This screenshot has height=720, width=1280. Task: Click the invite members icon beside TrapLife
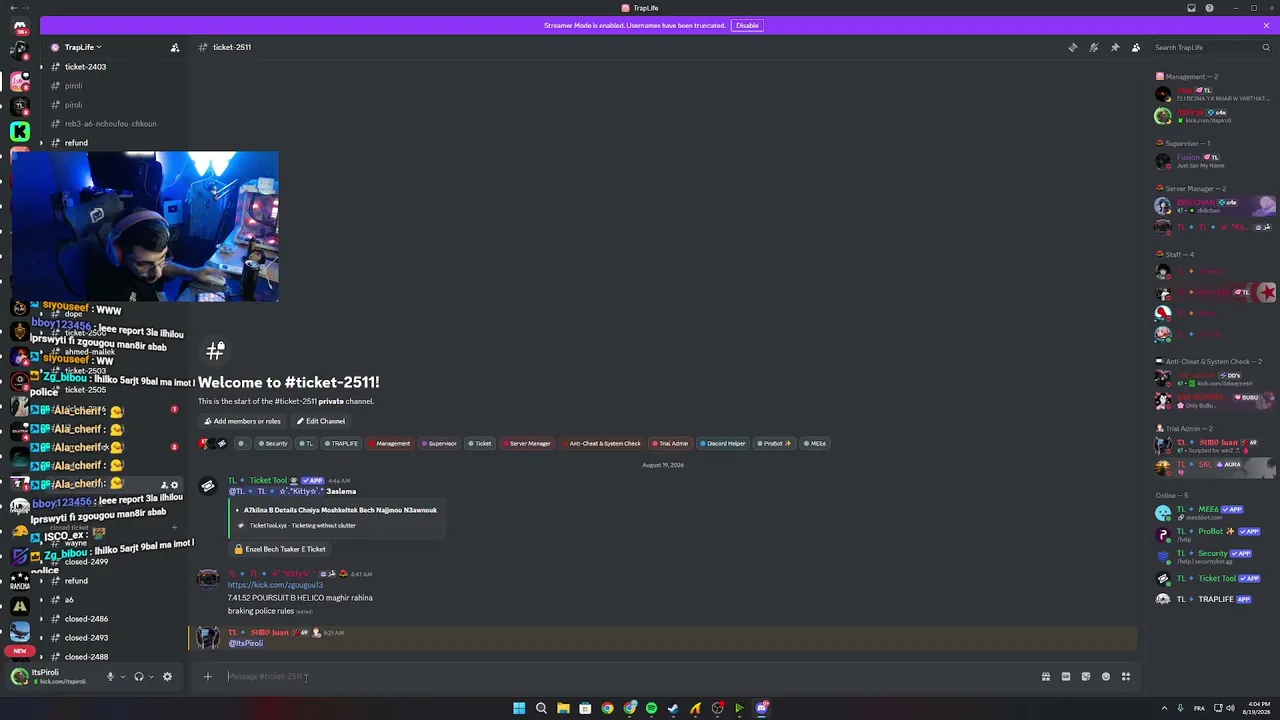(x=175, y=47)
